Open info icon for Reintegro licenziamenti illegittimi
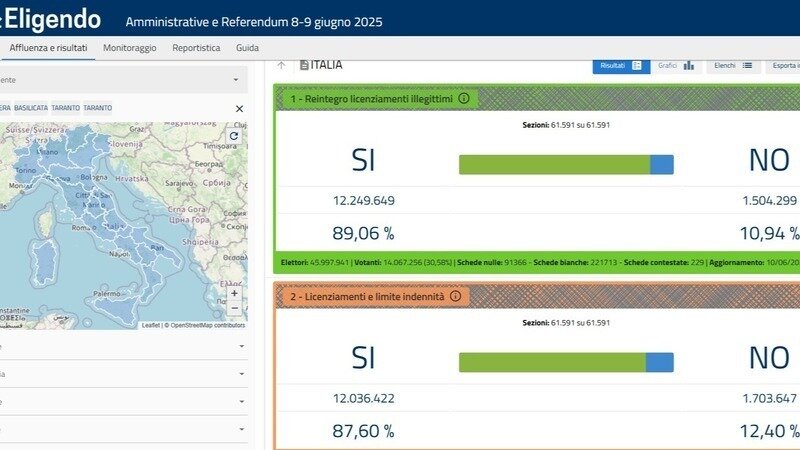Screen dimensions: 800x450 [x=464, y=99]
